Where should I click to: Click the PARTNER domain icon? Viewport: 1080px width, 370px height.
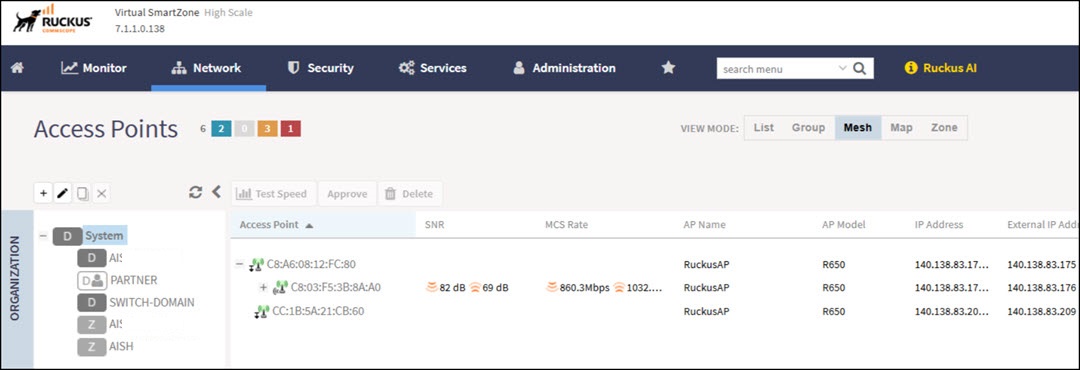[91, 280]
